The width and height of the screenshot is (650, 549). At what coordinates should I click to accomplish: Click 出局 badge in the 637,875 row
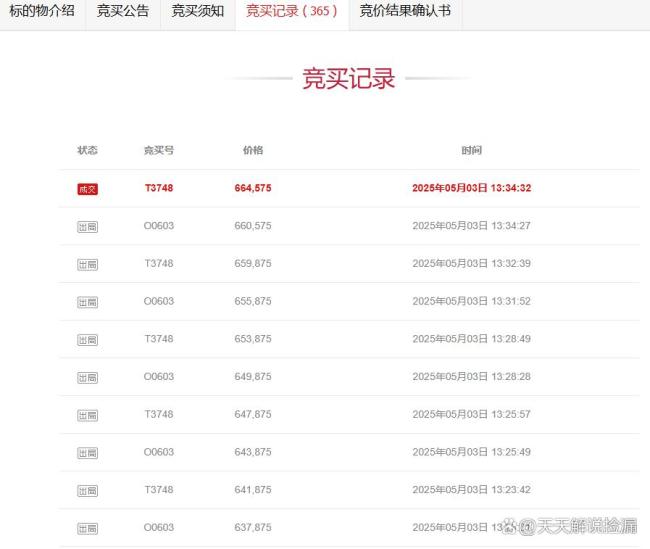point(87,529)
